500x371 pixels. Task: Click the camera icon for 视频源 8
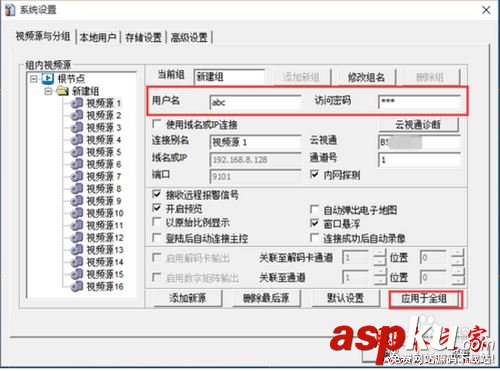pyautogui.click(x=77, y=189)
